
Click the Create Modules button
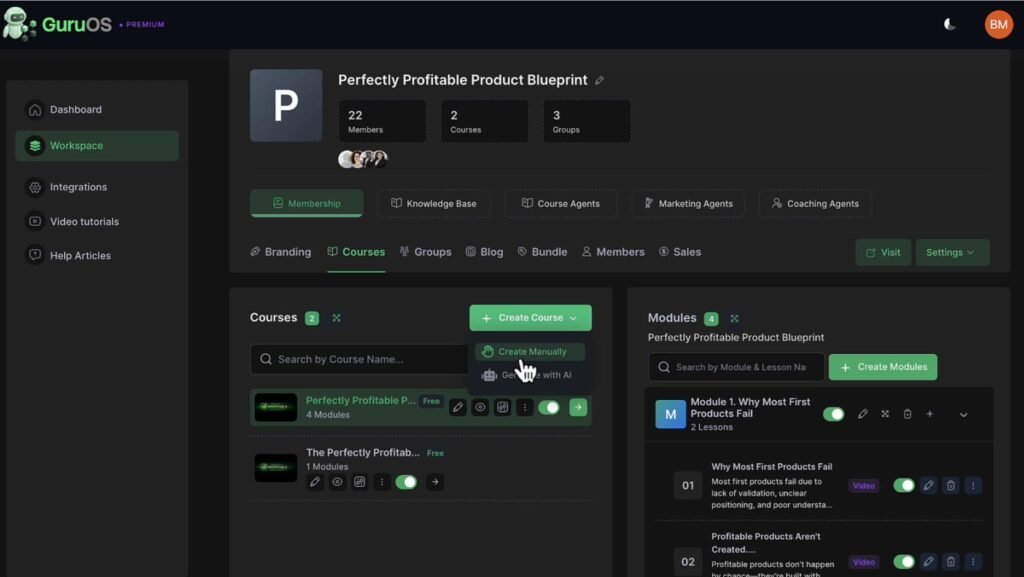coord(883,367)
